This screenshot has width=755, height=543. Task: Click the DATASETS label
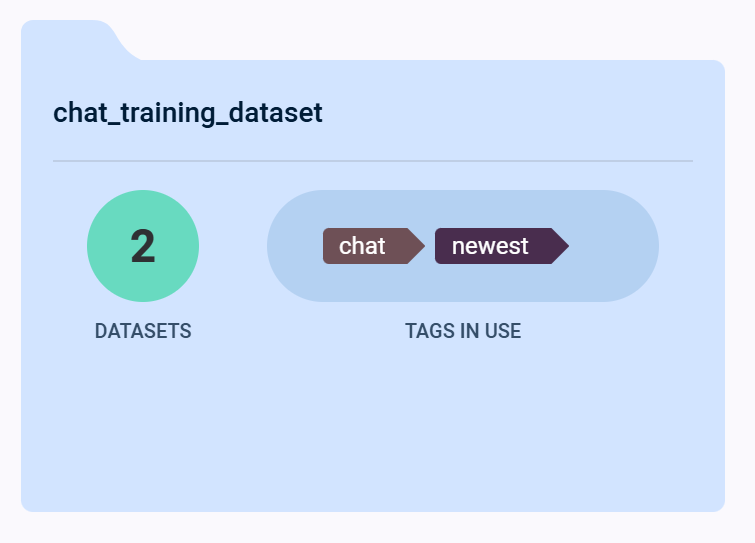coord(143,331)
